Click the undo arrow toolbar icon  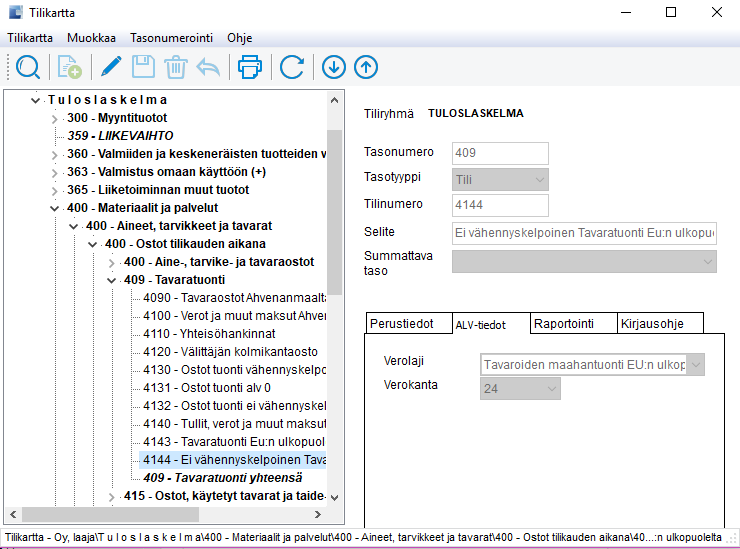click(208, 68)
